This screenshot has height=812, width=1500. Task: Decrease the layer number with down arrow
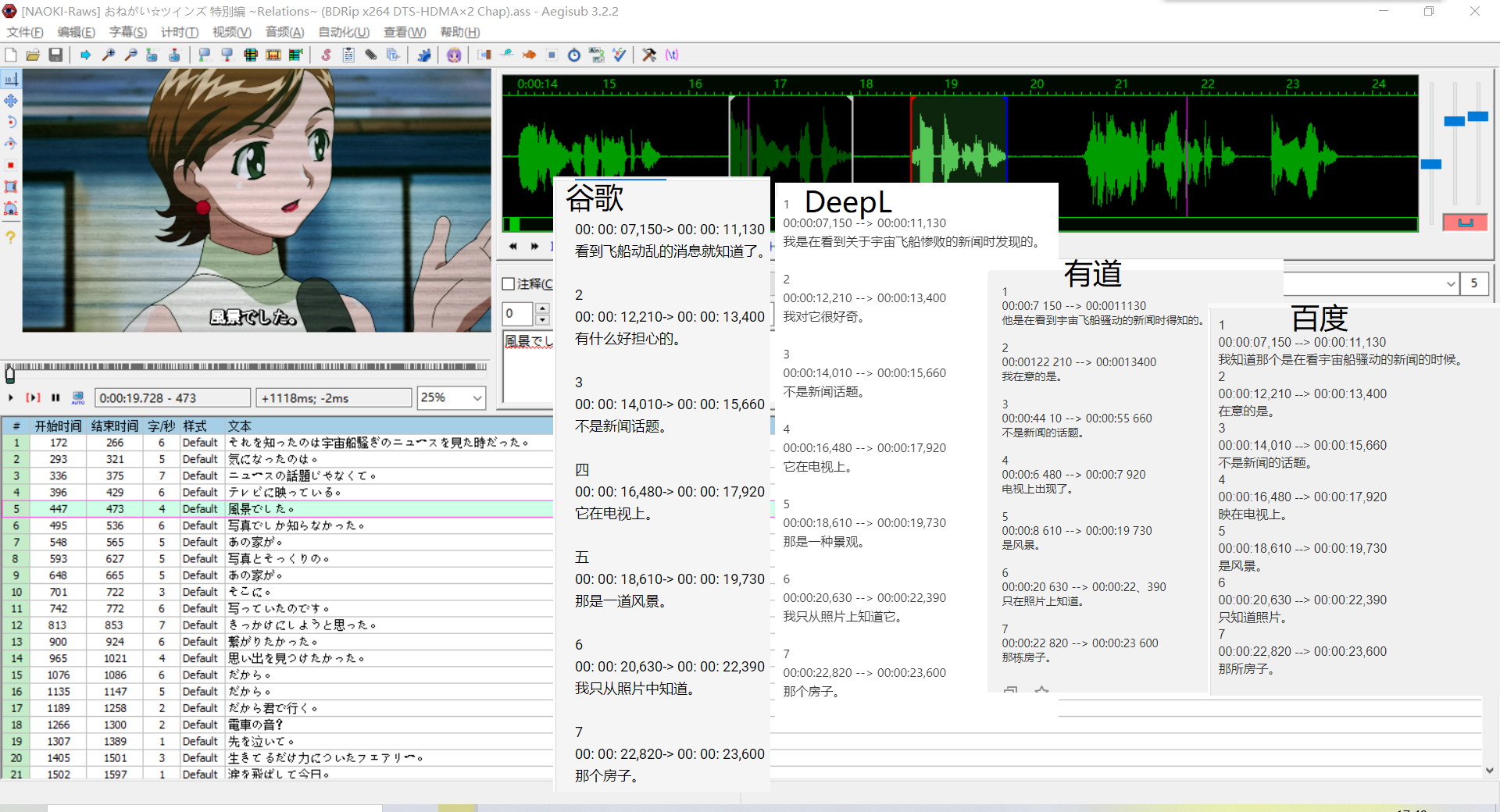542,320
